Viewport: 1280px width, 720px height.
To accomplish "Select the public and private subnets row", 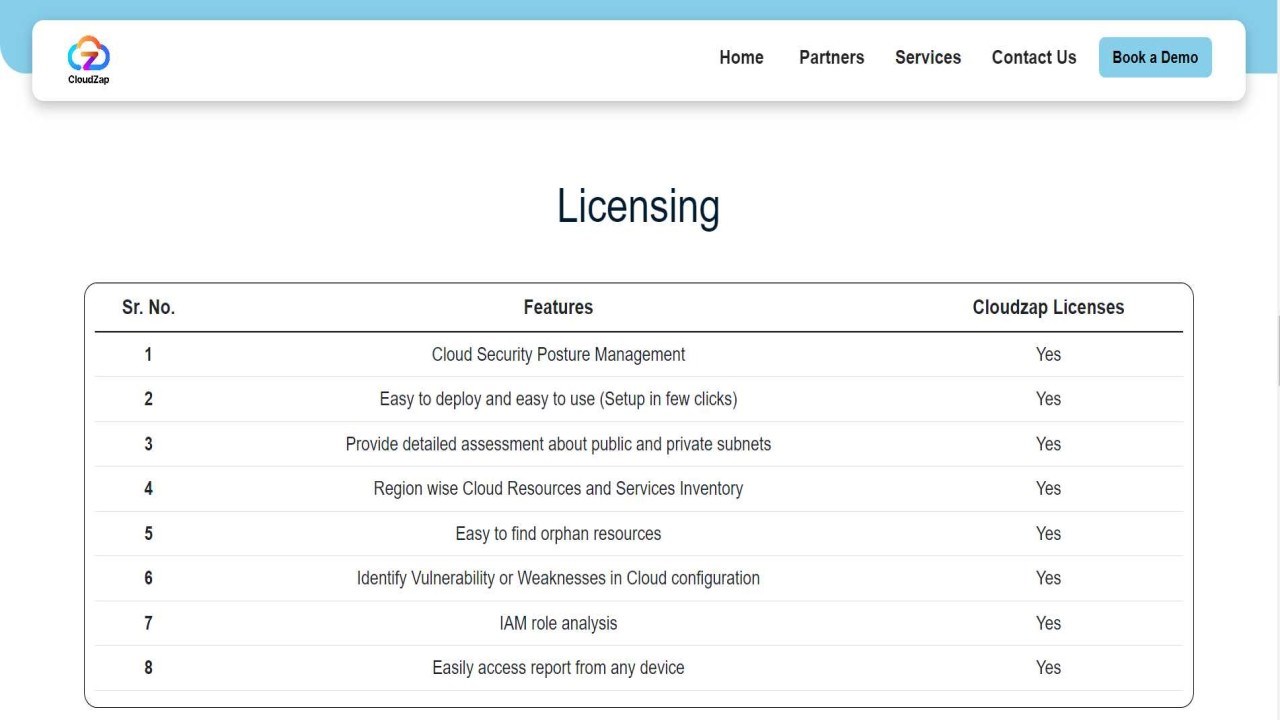I will pos(558,444).
